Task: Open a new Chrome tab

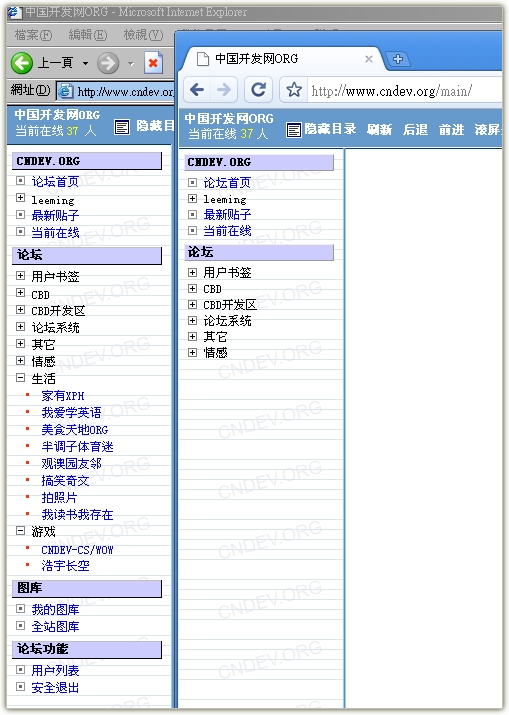Action: [398, 59]
